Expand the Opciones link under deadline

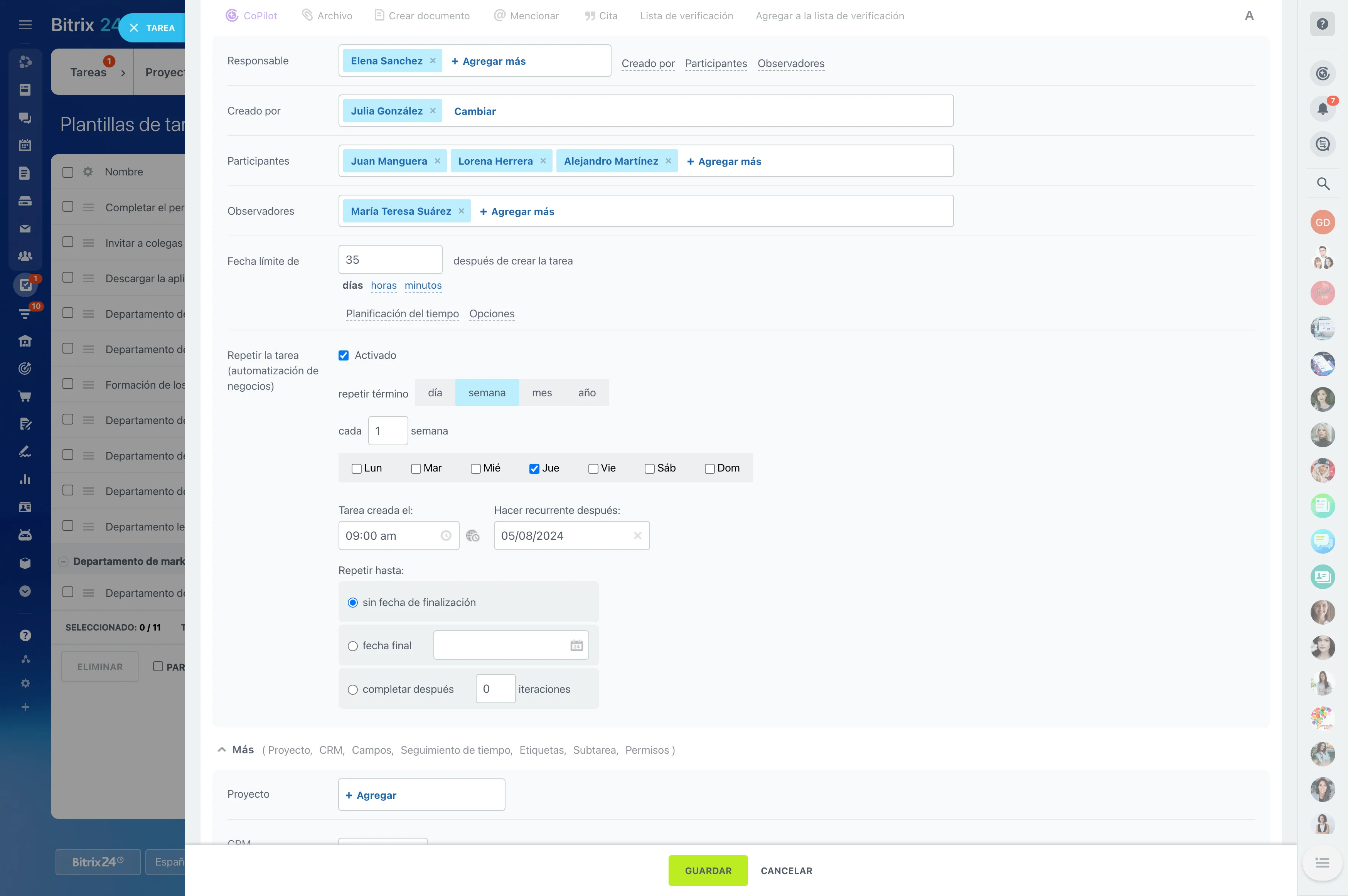coord(492,314)
